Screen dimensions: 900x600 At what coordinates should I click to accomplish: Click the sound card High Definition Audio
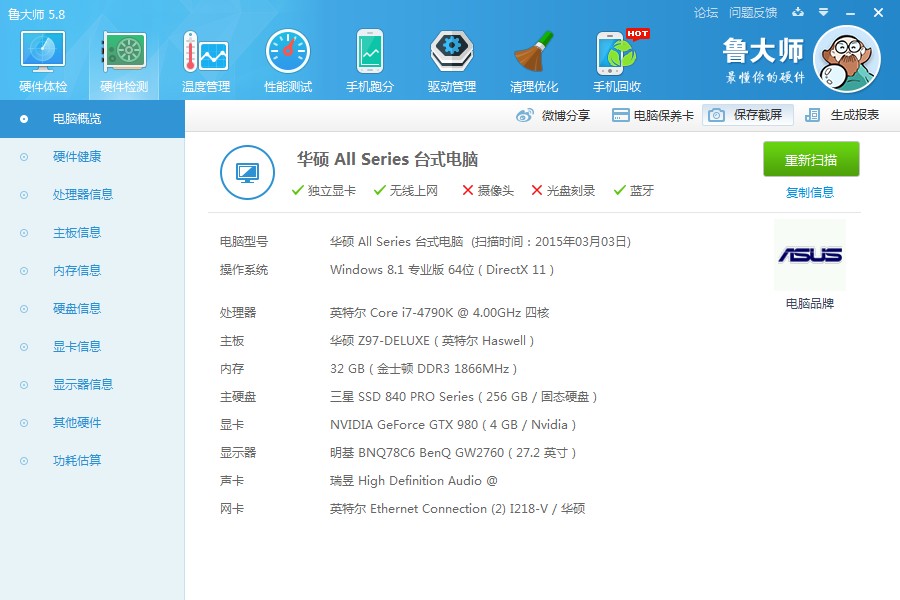pos(413,481)
